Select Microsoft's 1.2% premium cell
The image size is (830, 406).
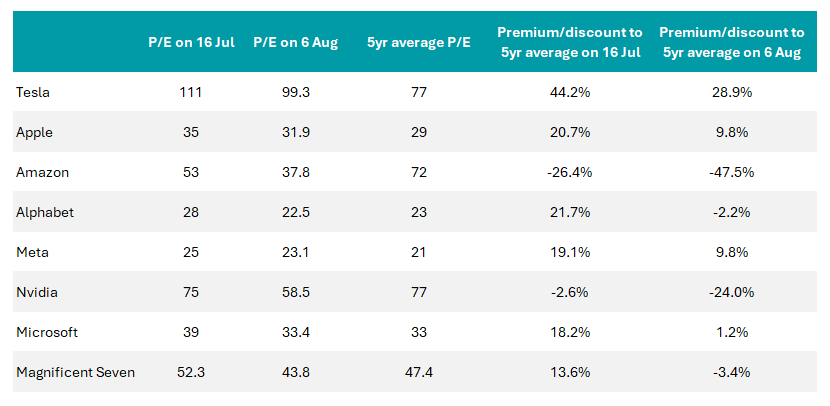pos(731,332)
